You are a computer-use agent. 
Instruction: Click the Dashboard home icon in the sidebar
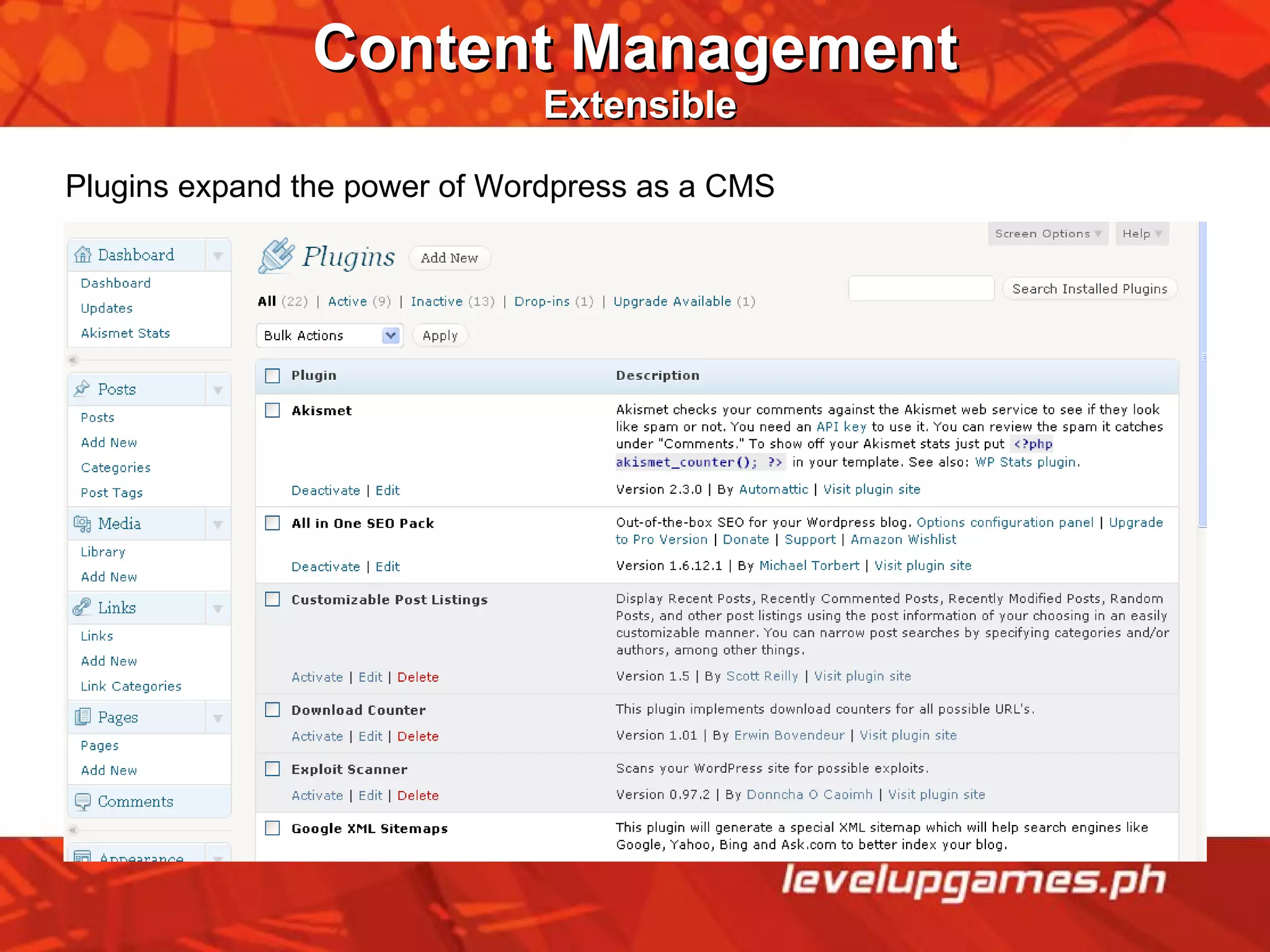pyautogui.click(x=82, y=255)
